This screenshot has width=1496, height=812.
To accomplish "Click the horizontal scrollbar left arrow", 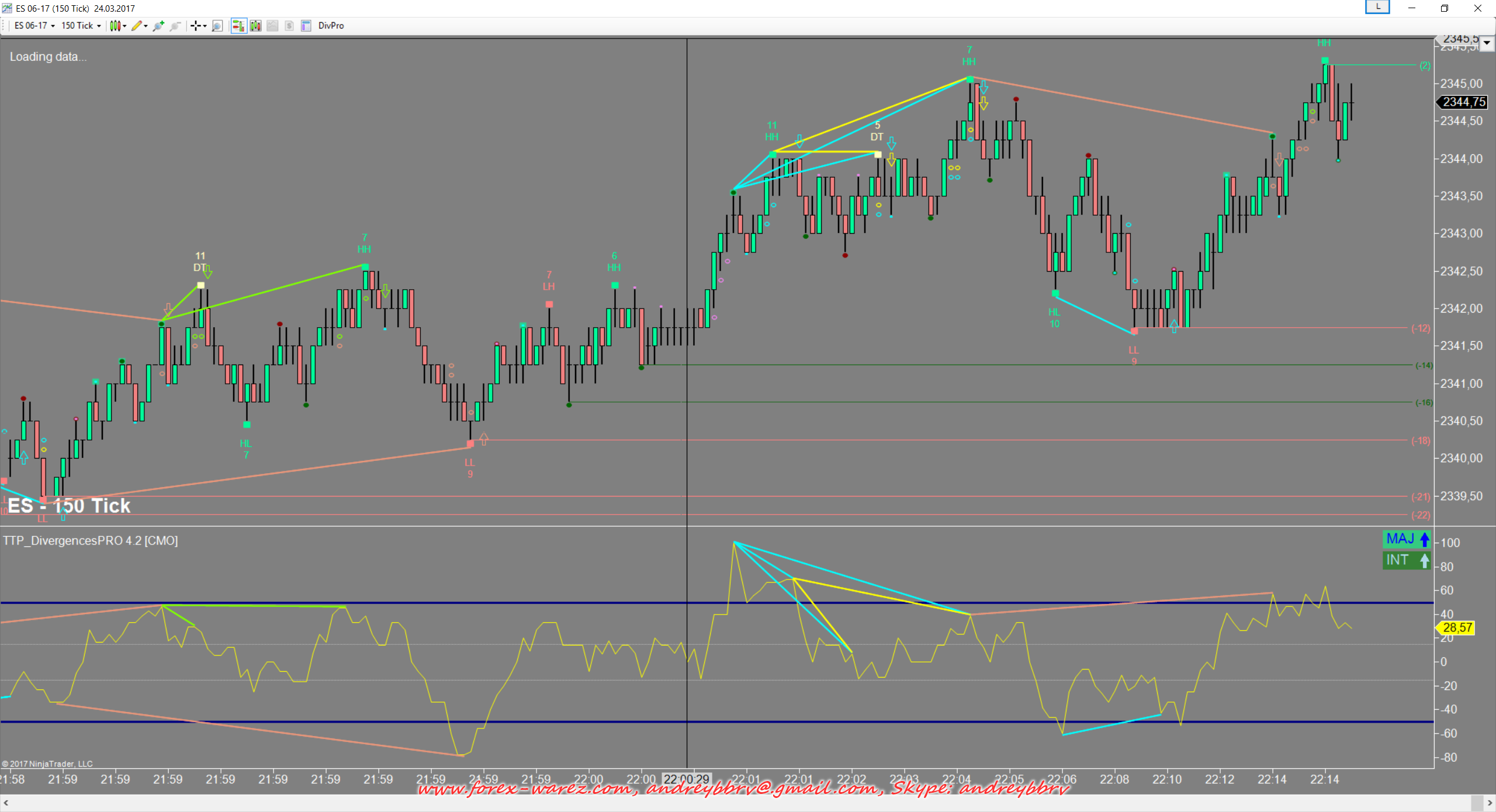I will [6, 803].
